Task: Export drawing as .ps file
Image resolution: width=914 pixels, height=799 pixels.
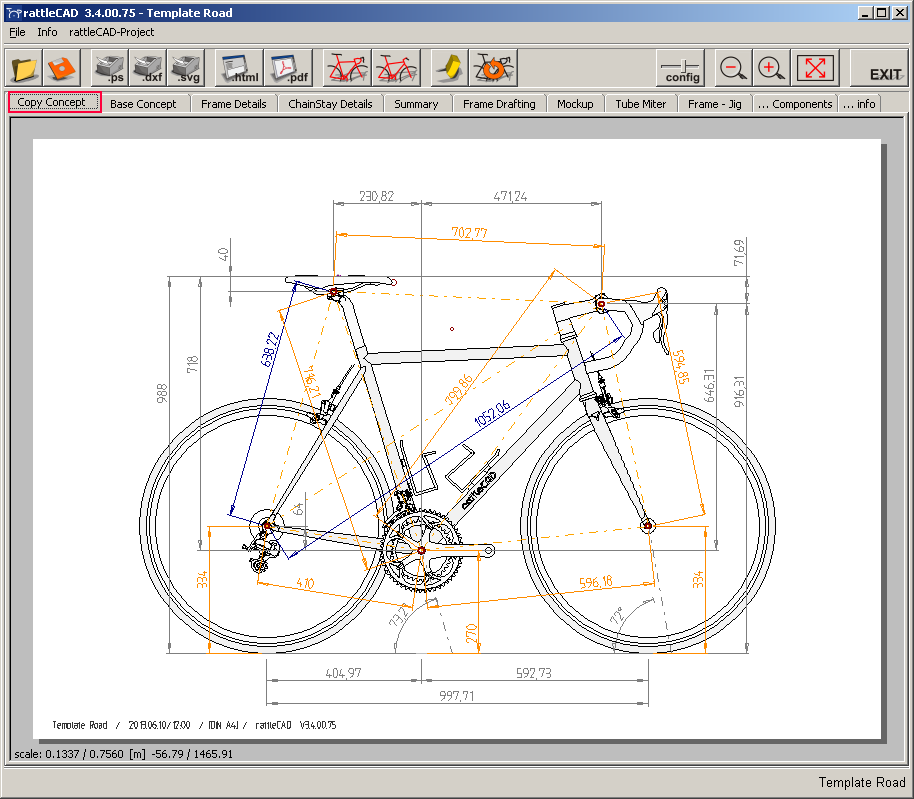Action: point(110,68)
